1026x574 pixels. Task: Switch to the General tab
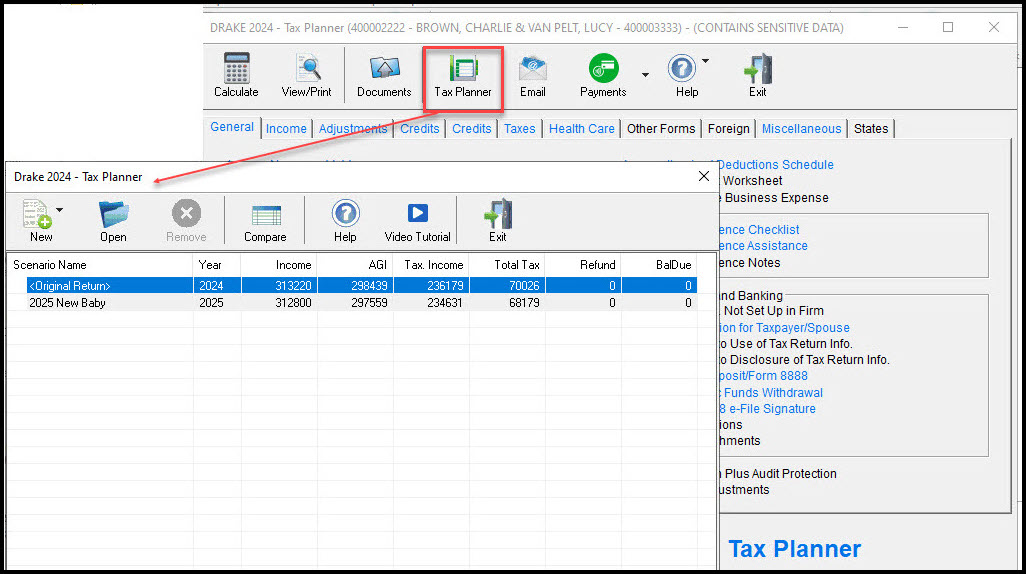(x=232, y=127)
